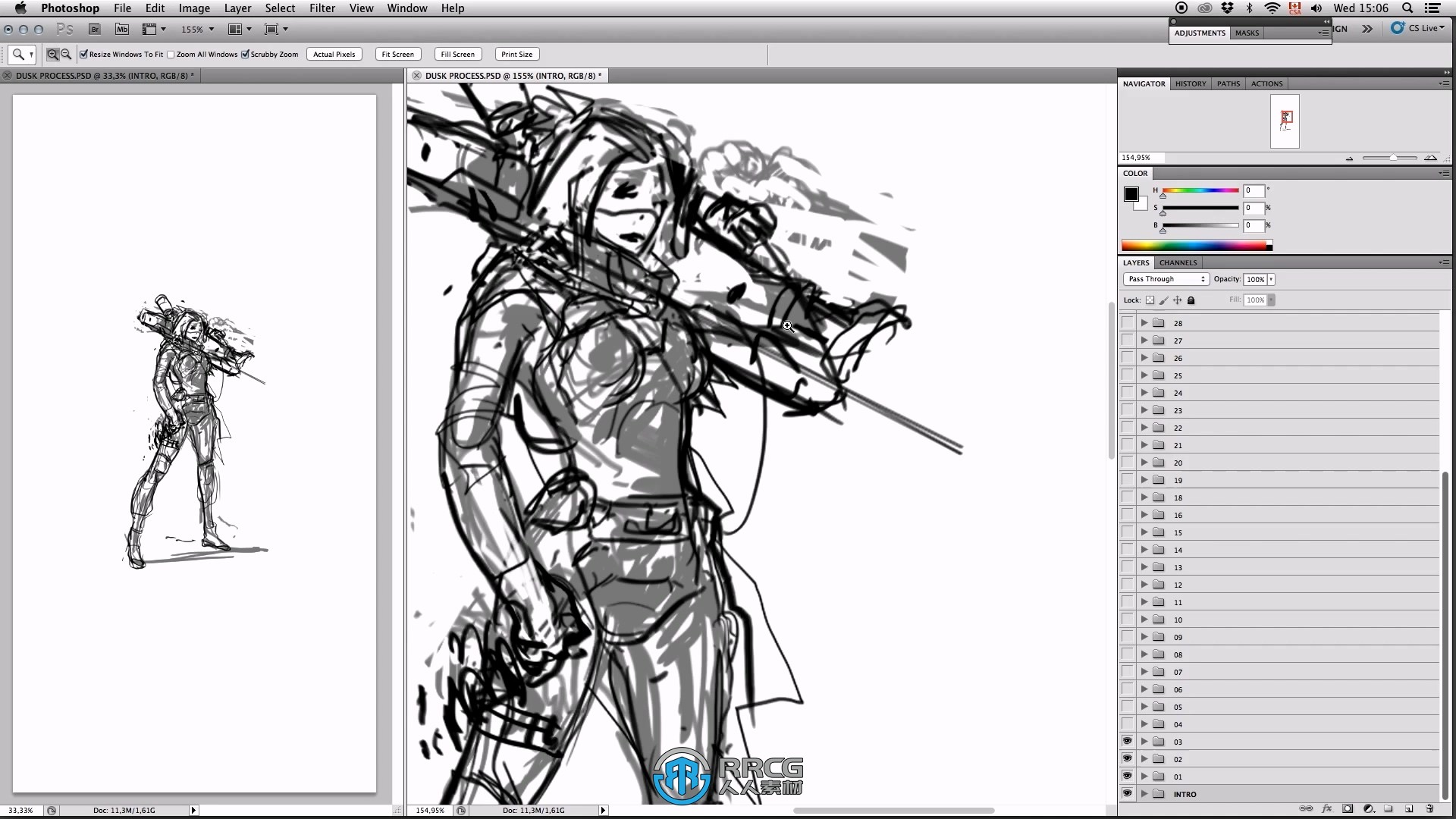This screenshot has width=1456, height=819.
Task: Show the 04 group layer
Action: click(x=1127, y=724)
